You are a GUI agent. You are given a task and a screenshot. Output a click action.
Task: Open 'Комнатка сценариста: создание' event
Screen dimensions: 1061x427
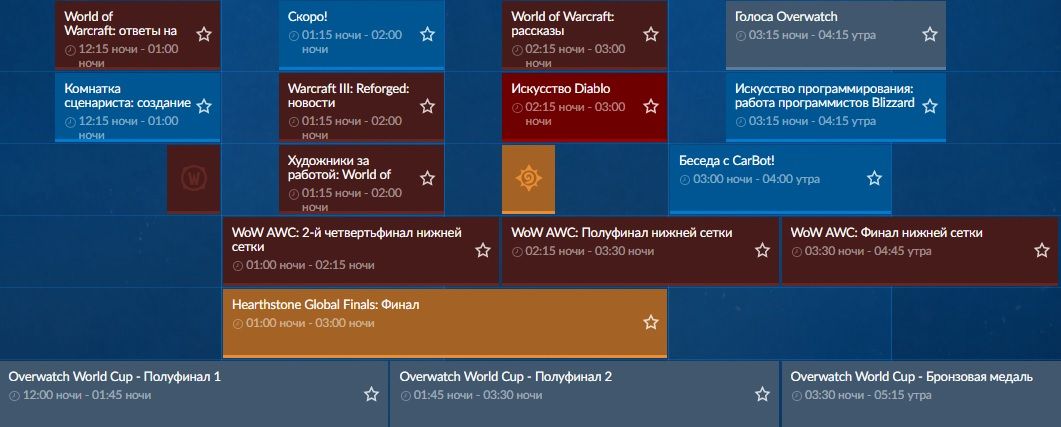[137, 107]
